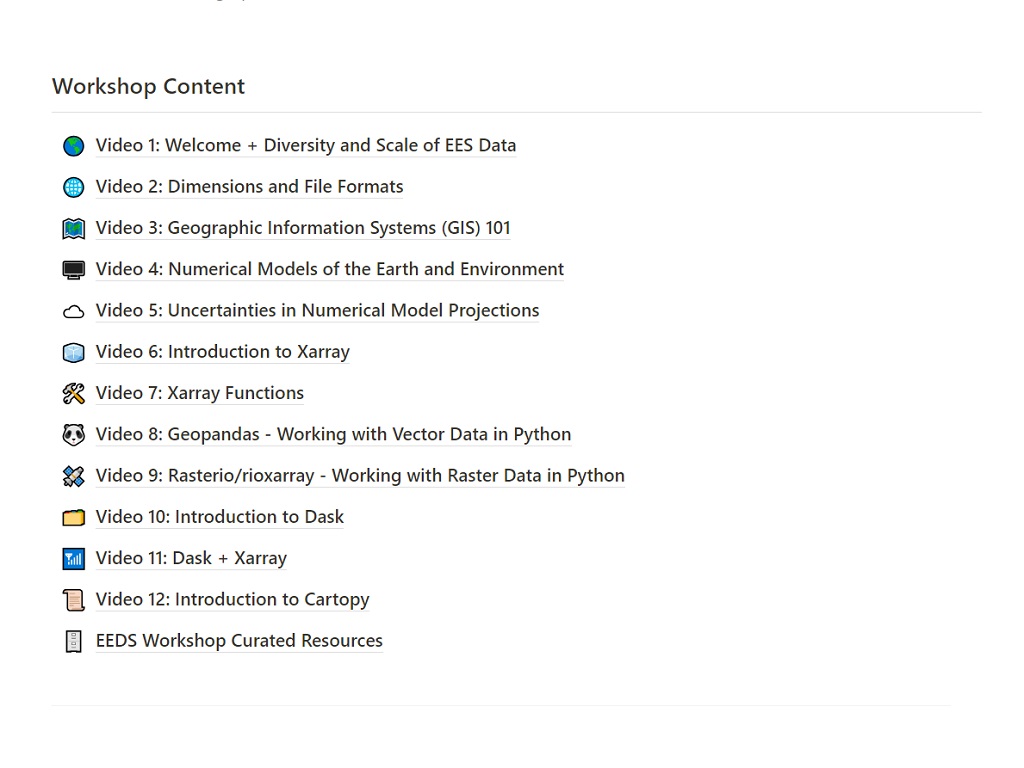1024x768 pixels.
Task: Click the cloud icon beside Video 5
Action: coord(73,311)
